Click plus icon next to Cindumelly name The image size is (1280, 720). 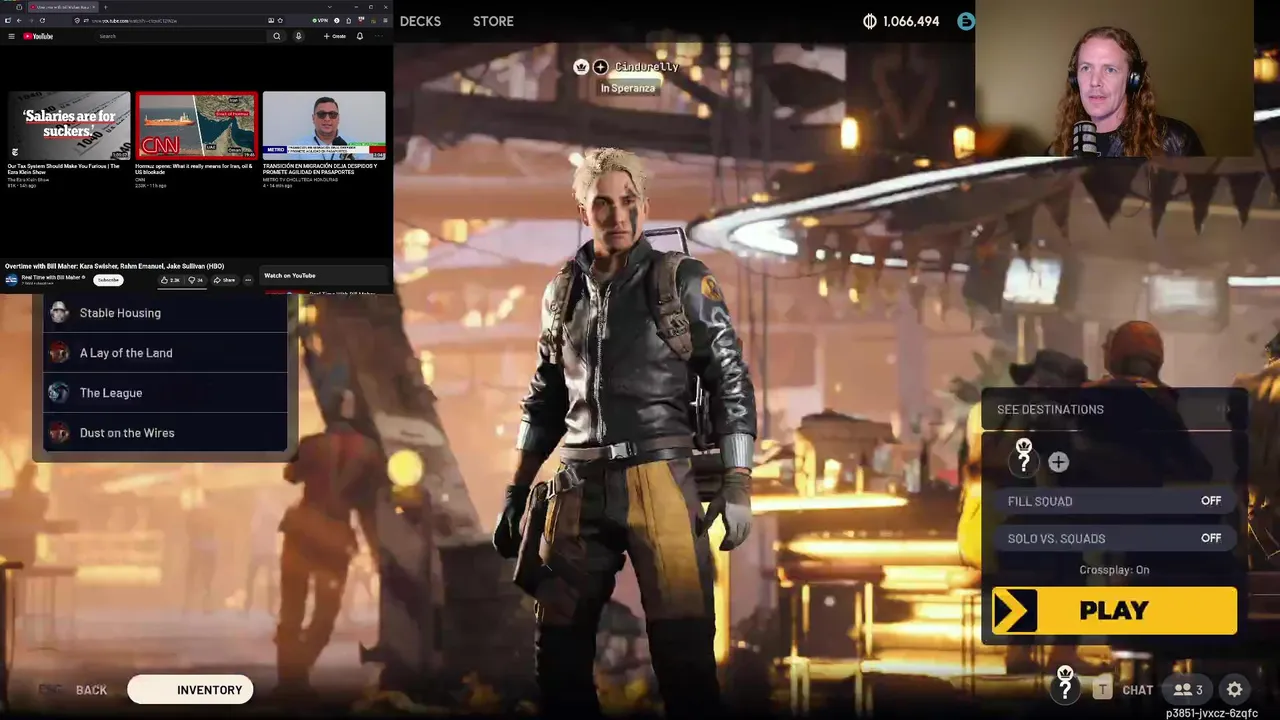click(600, 67)
